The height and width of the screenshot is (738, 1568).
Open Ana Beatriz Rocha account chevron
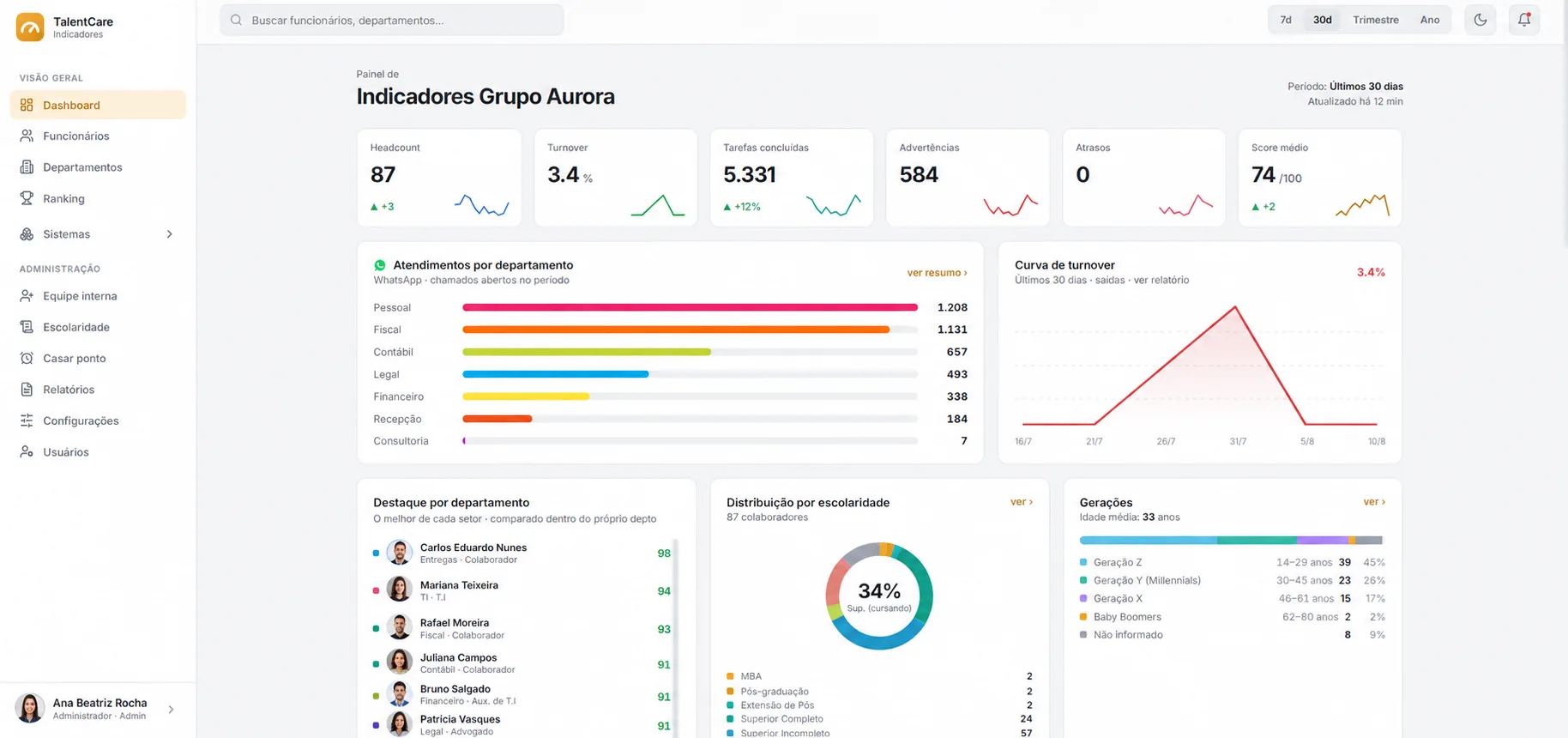[171, 710]
